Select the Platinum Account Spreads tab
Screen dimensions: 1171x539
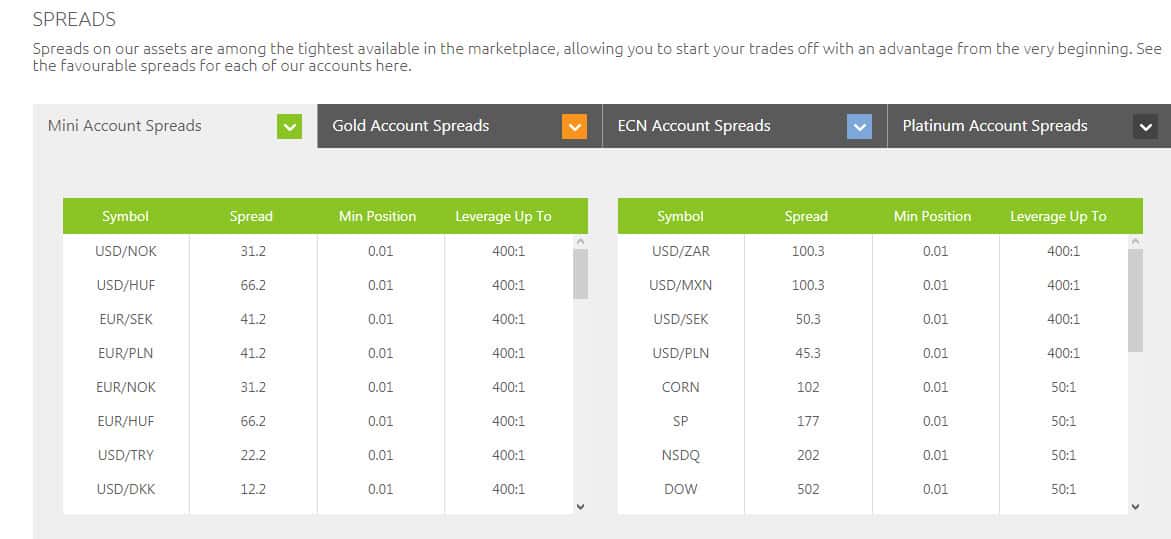coord(994,126)
